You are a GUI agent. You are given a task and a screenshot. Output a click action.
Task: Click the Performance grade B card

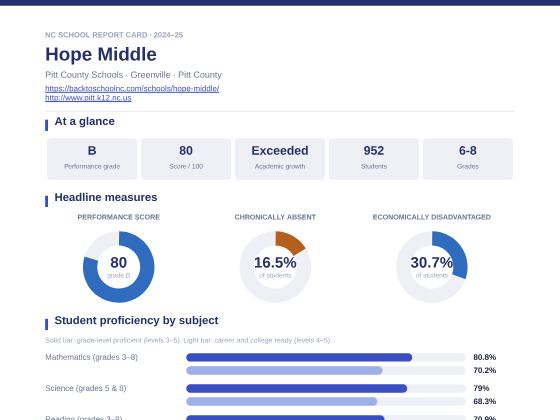click(92, 159)
